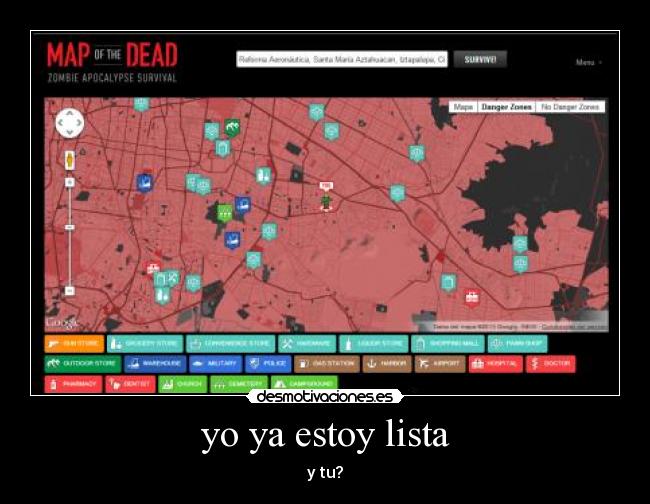Click the desmotivaciones.es watermark link
Screen dimensions: 650x504
point(325,396)
